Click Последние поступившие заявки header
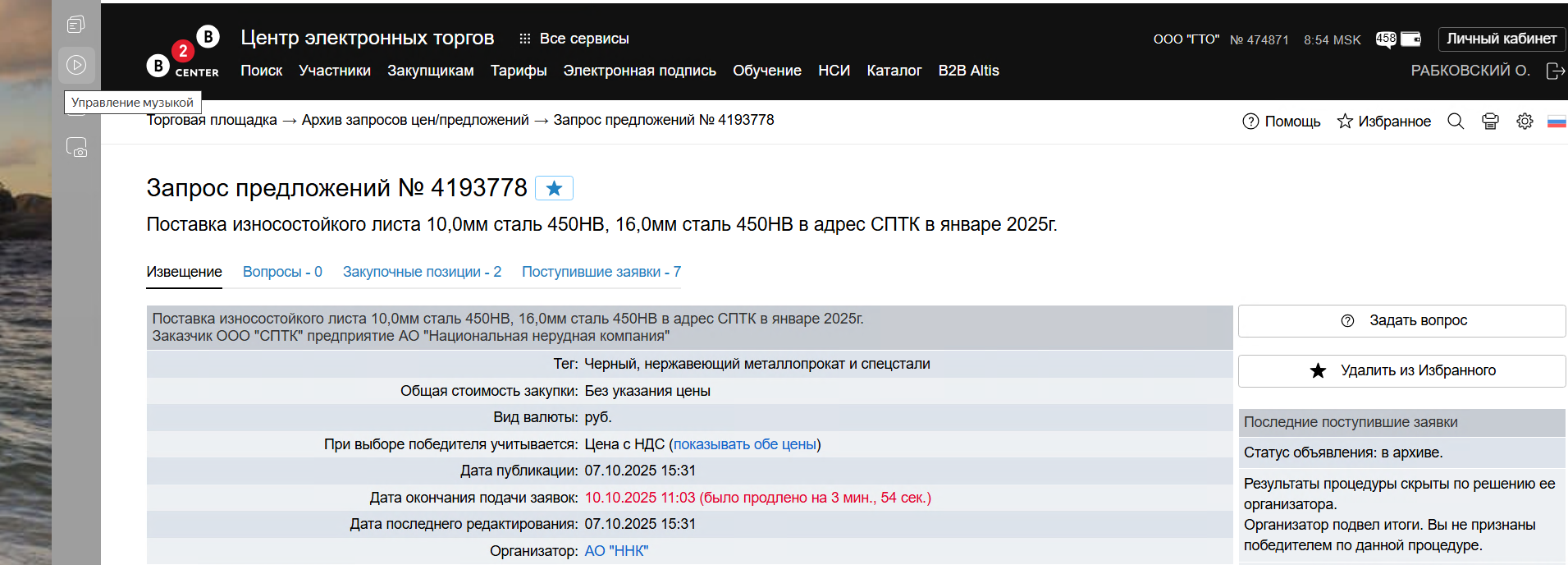Viewport: 1568px width, 565px height. tap(1351, 422)
